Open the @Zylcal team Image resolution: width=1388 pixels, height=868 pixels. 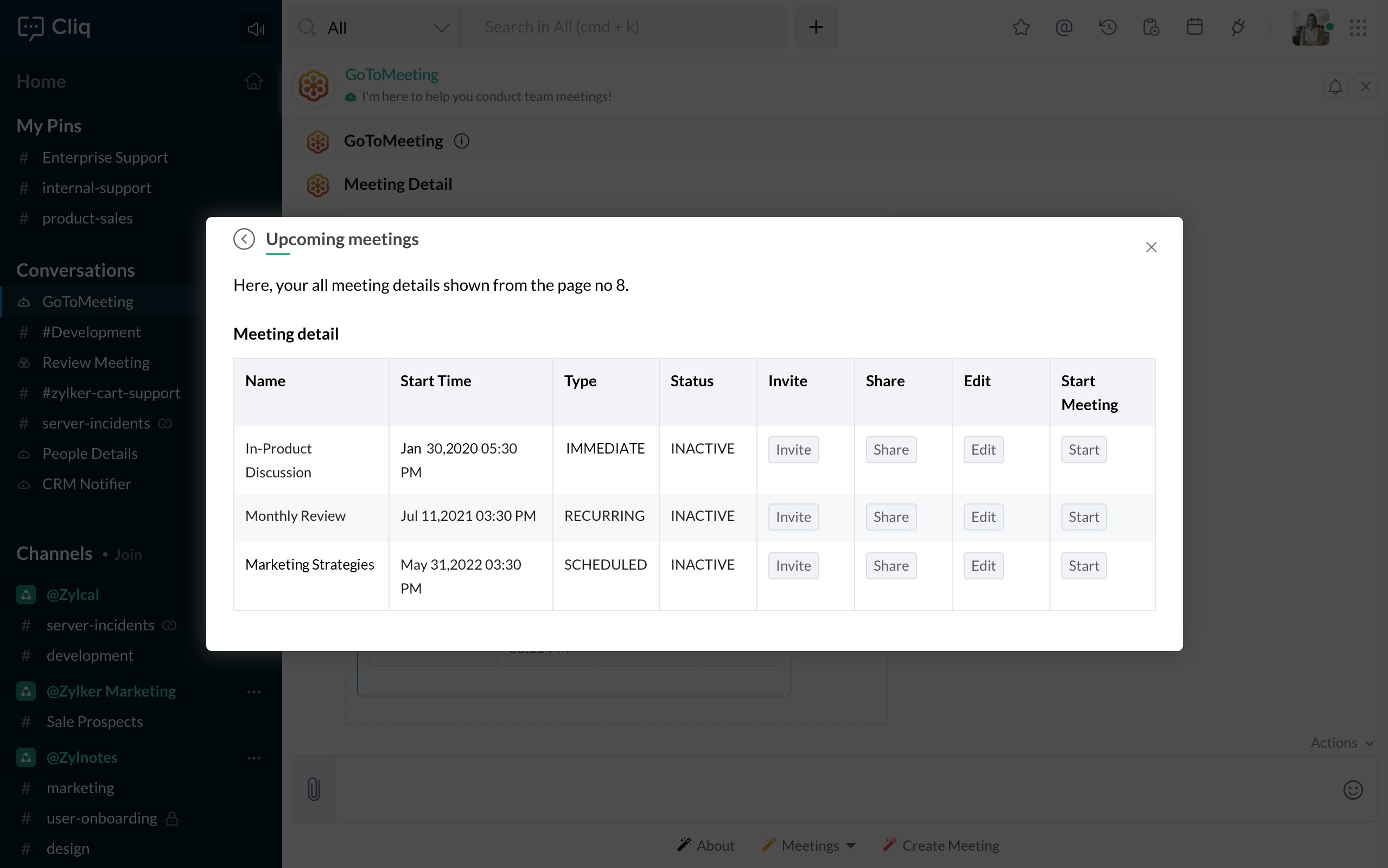(x=73, y=594)
